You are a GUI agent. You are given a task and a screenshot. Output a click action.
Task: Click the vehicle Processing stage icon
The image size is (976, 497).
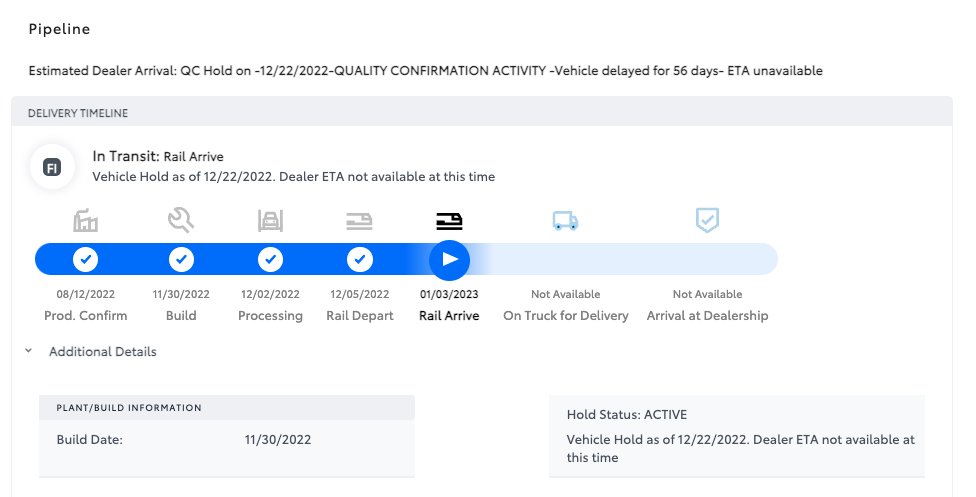point(270,220)
